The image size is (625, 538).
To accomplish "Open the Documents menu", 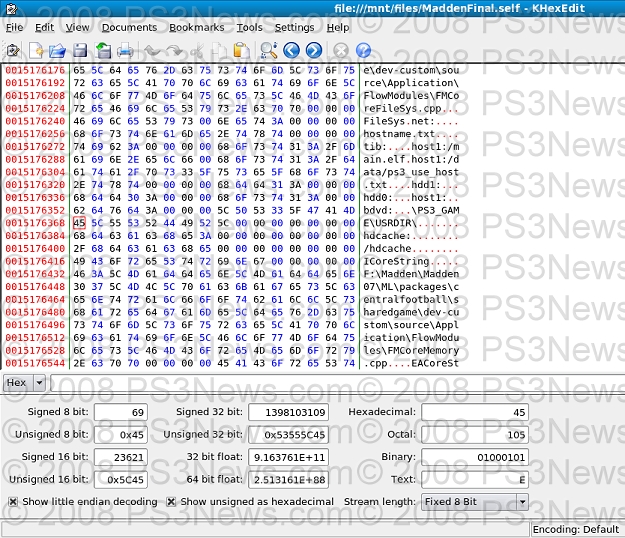I will point(129,27).
